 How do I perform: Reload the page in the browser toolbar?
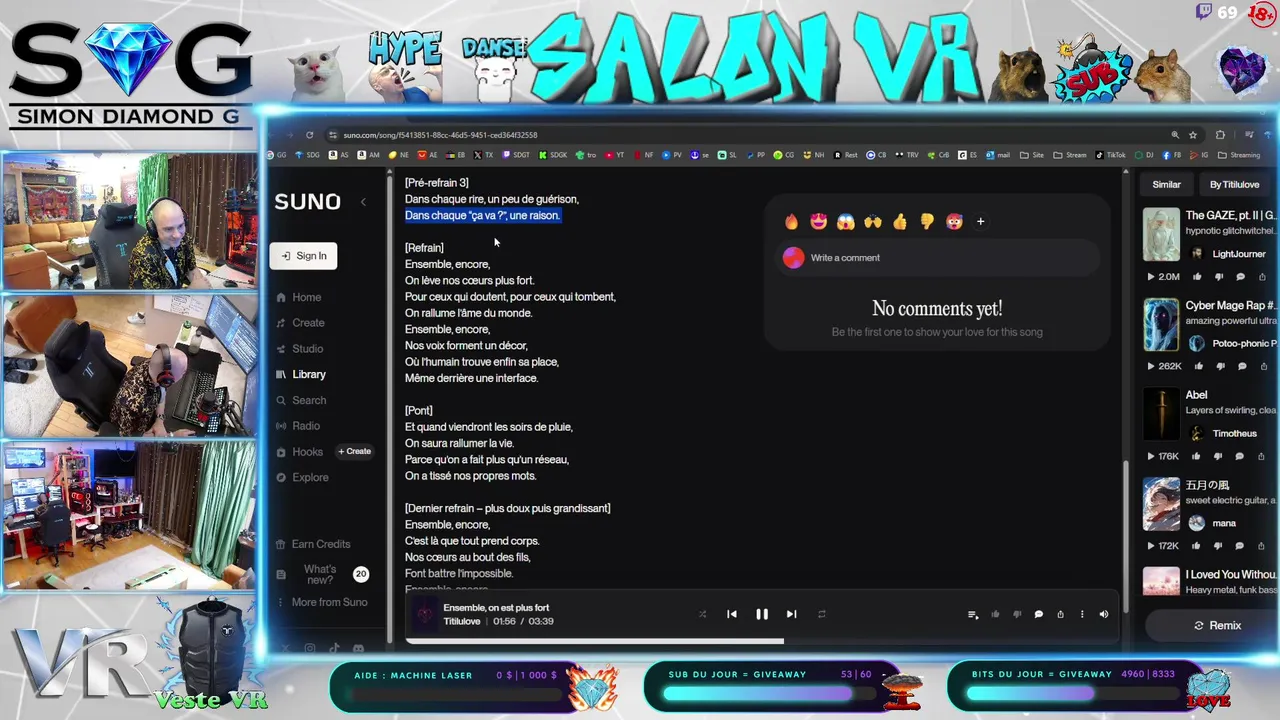pos(309,135)
